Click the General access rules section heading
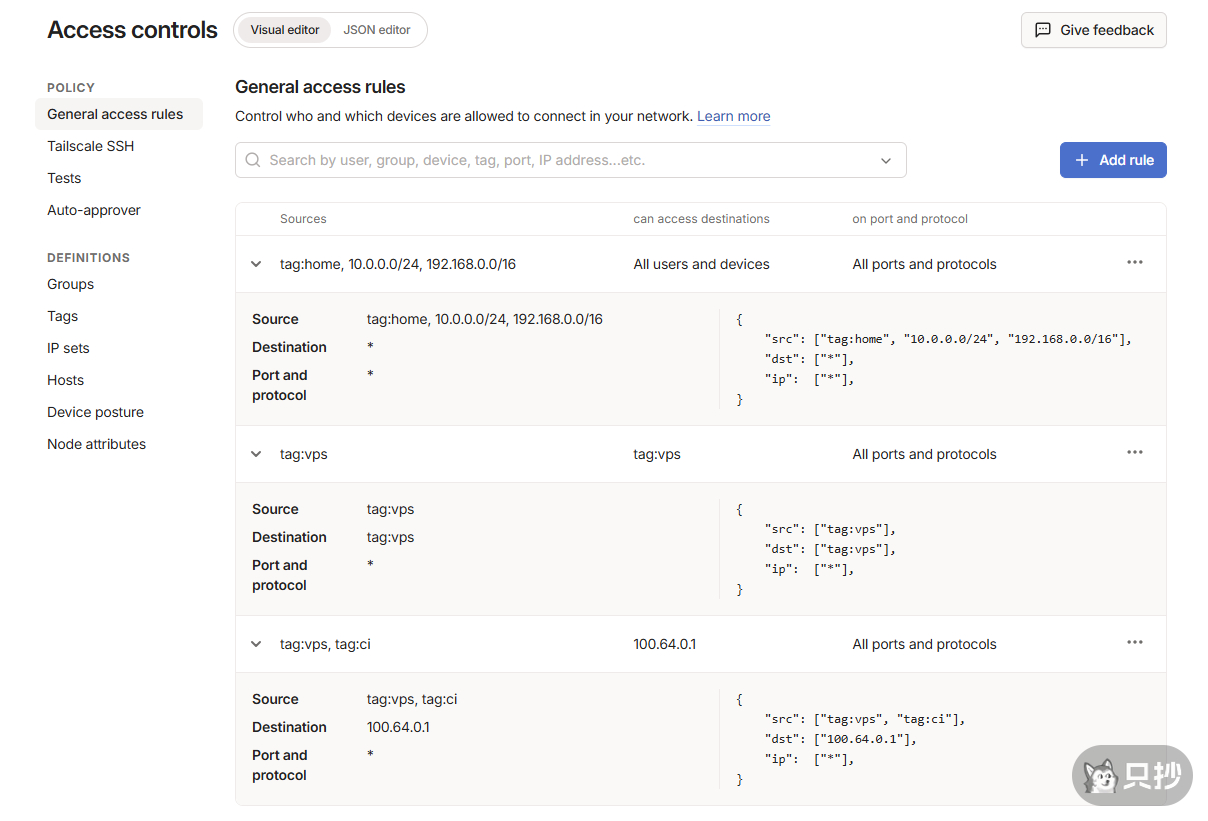This screenshot has height=821, width=1208. [x=320, y=87]
